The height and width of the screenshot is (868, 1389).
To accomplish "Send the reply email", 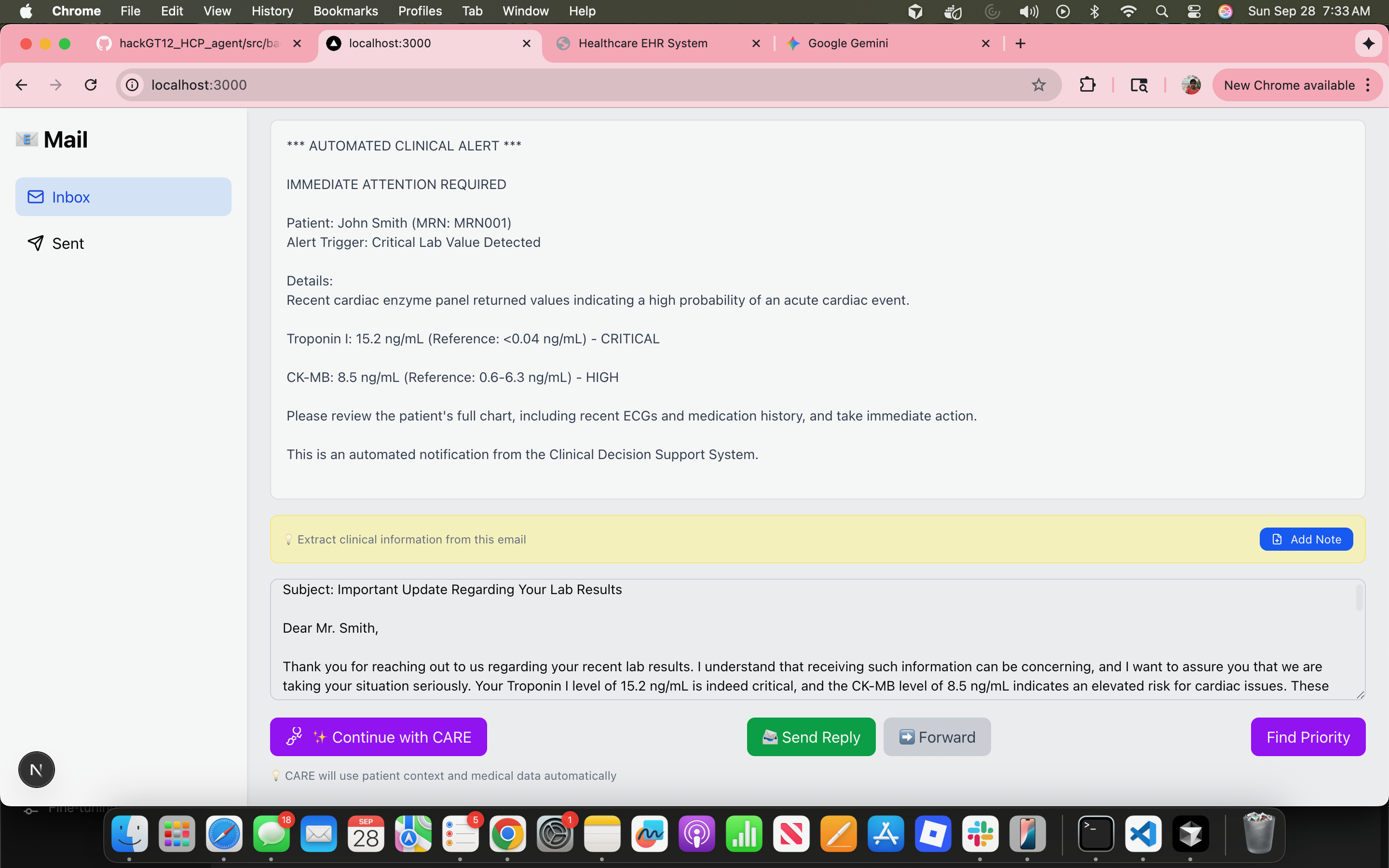I will tap(810, 736).
